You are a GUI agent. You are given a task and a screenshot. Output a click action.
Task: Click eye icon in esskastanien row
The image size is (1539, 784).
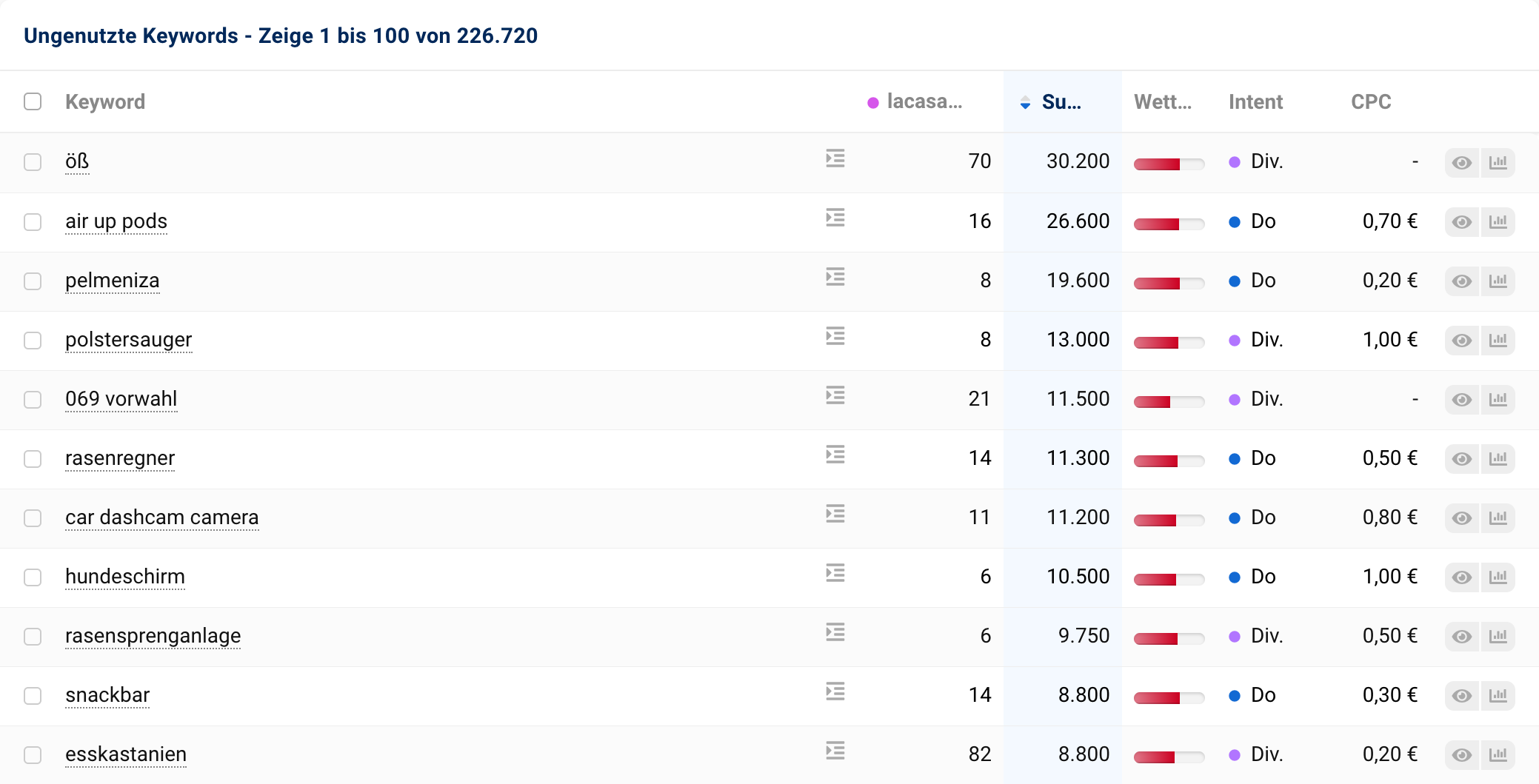[1461, 755]
